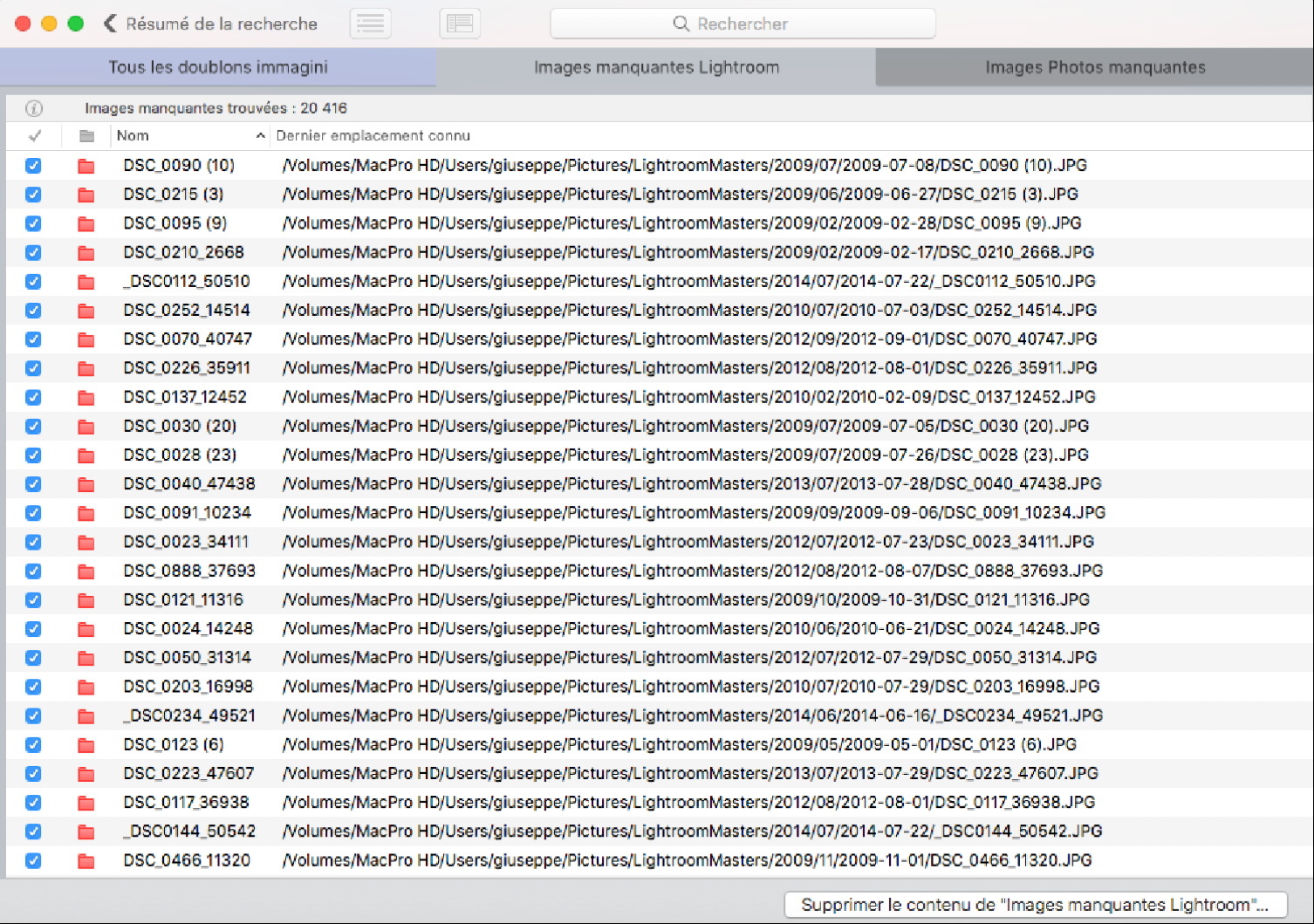This screenshot has width=1314, height=924.
Task: Click the red folder icon for DSC_0030 (20)
Action: (86, 427)
